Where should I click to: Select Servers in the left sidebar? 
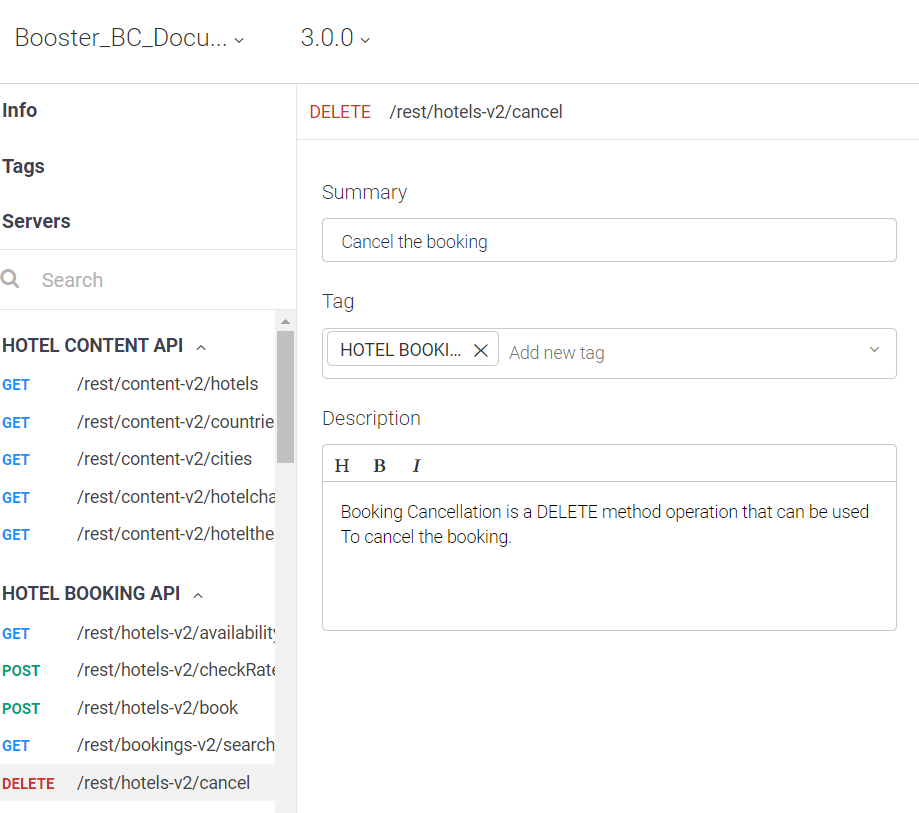pos(36,221)
